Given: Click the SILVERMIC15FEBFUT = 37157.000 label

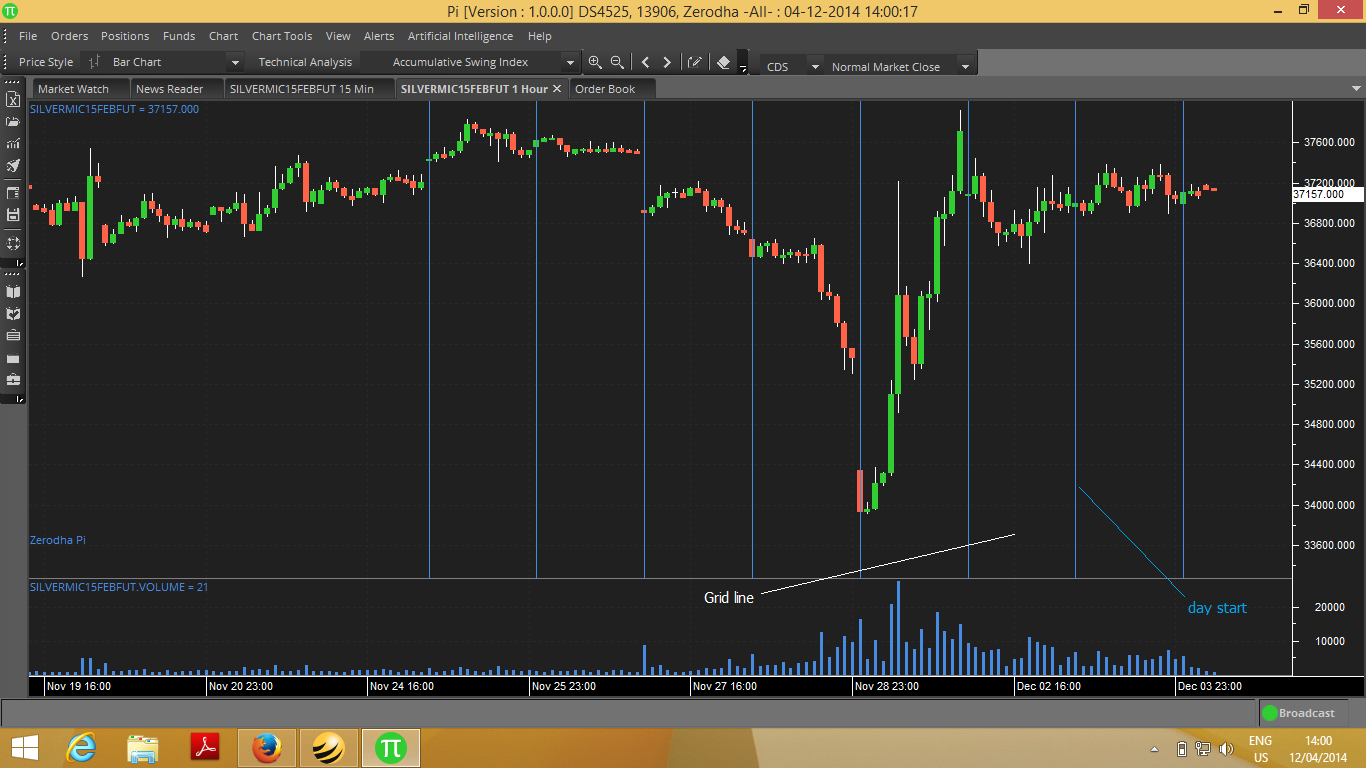Looking at the screenshot, I should (x=114, y=109).
